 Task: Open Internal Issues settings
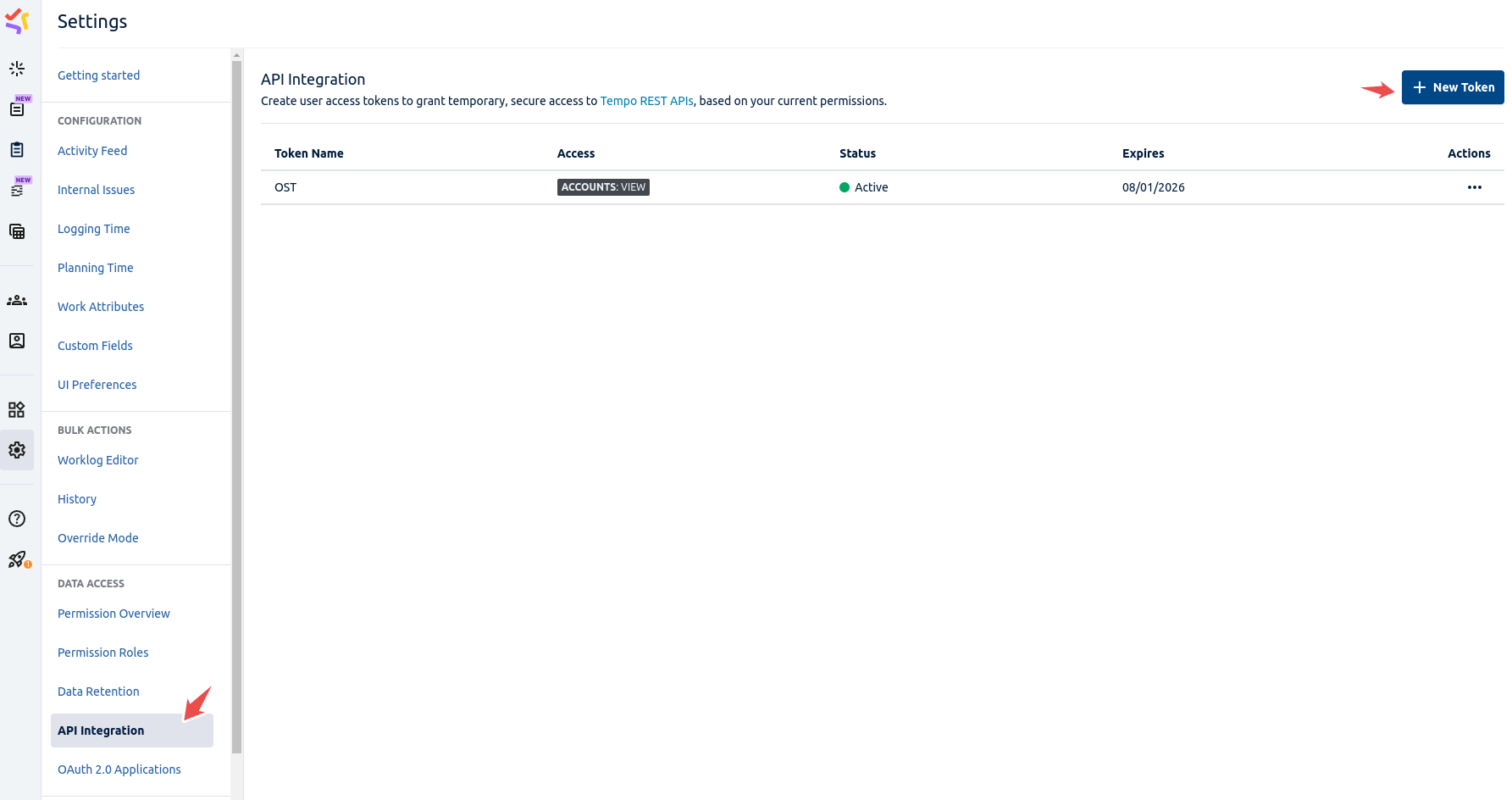[x=96, y=190]
